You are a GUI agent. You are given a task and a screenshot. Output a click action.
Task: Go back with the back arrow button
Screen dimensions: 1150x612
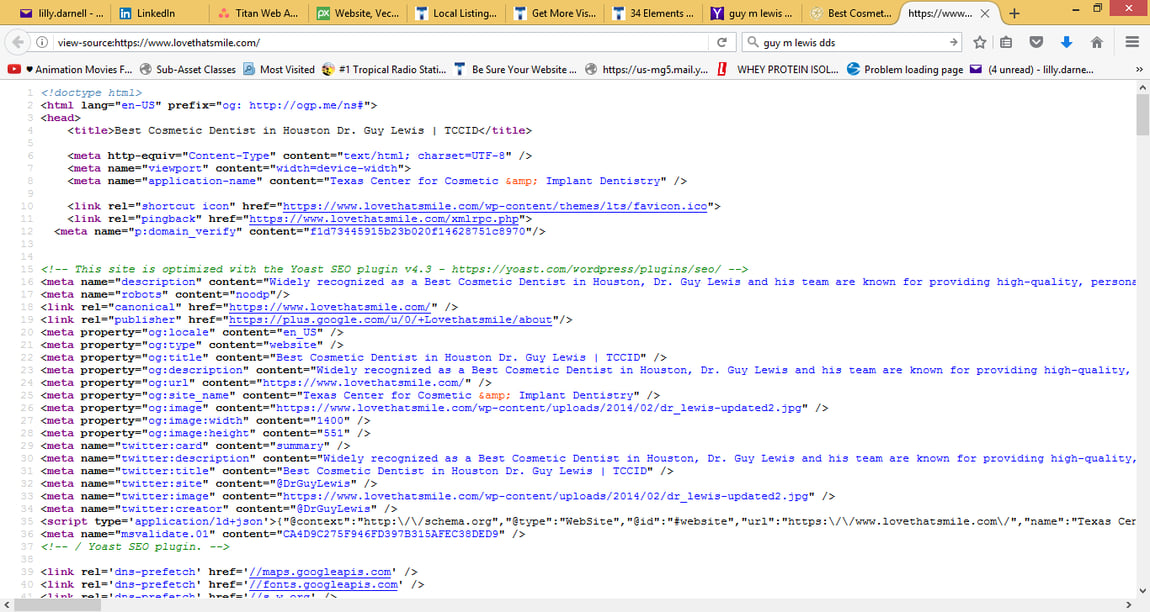coord(18,43)
